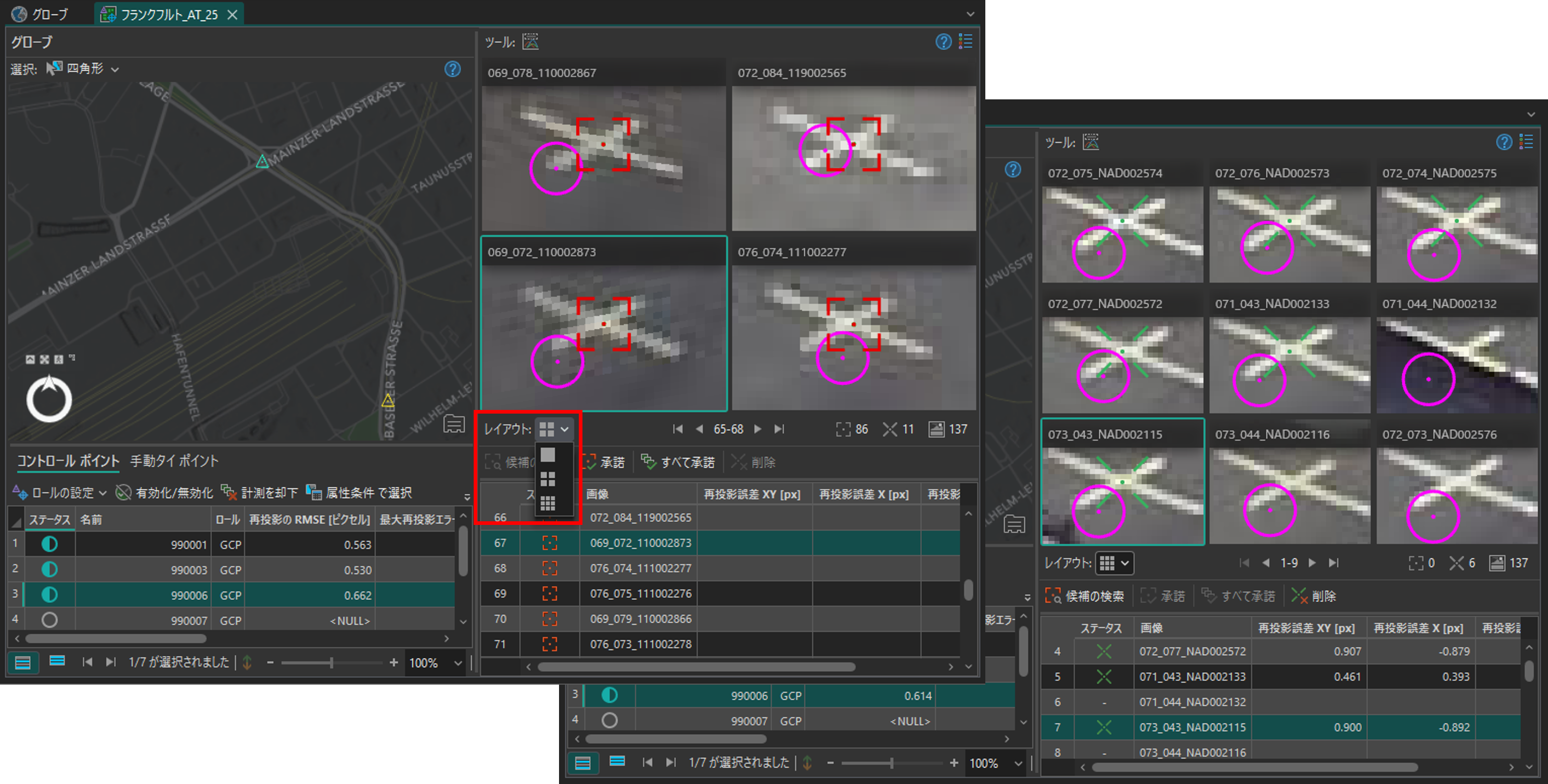
Task: Click down arrow of control point table scrollbar
Action: coord(463,622)
